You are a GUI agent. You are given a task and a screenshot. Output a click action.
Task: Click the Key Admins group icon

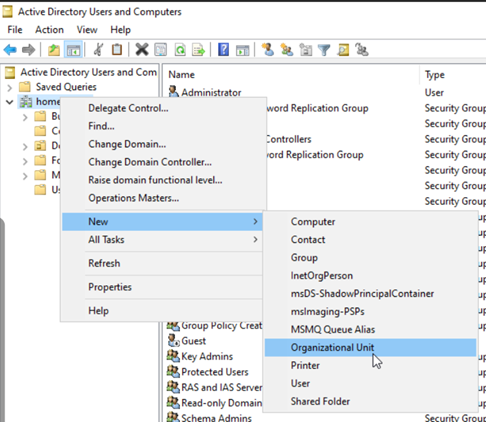(x=173, y=356)
